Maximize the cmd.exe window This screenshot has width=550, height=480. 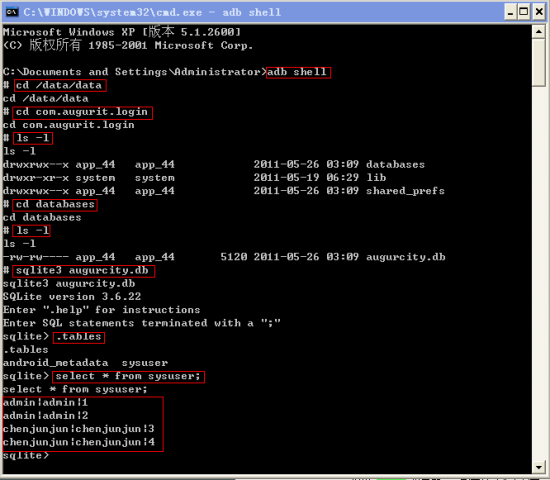click(x=524, y=13)
